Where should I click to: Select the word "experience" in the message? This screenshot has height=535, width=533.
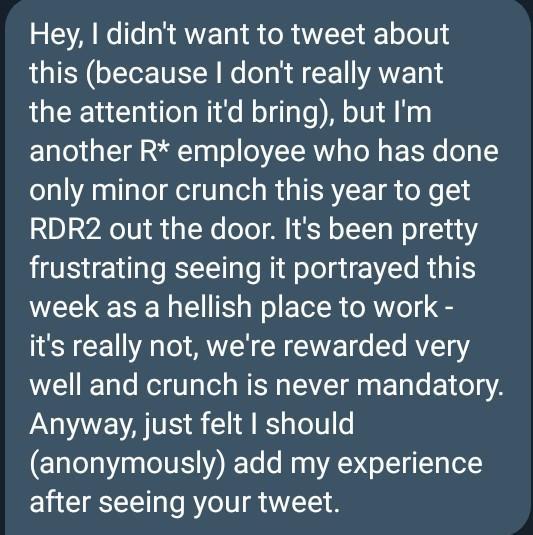tap(410, 465)
